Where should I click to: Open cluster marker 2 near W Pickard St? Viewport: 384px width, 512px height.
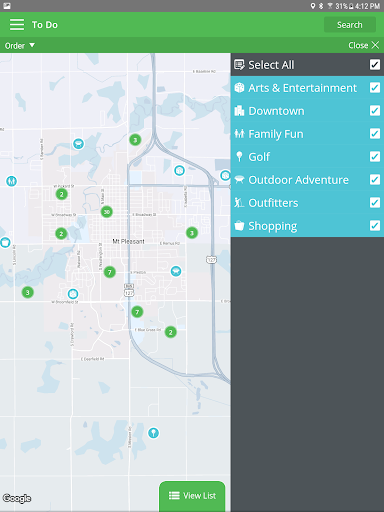[61, 194]
